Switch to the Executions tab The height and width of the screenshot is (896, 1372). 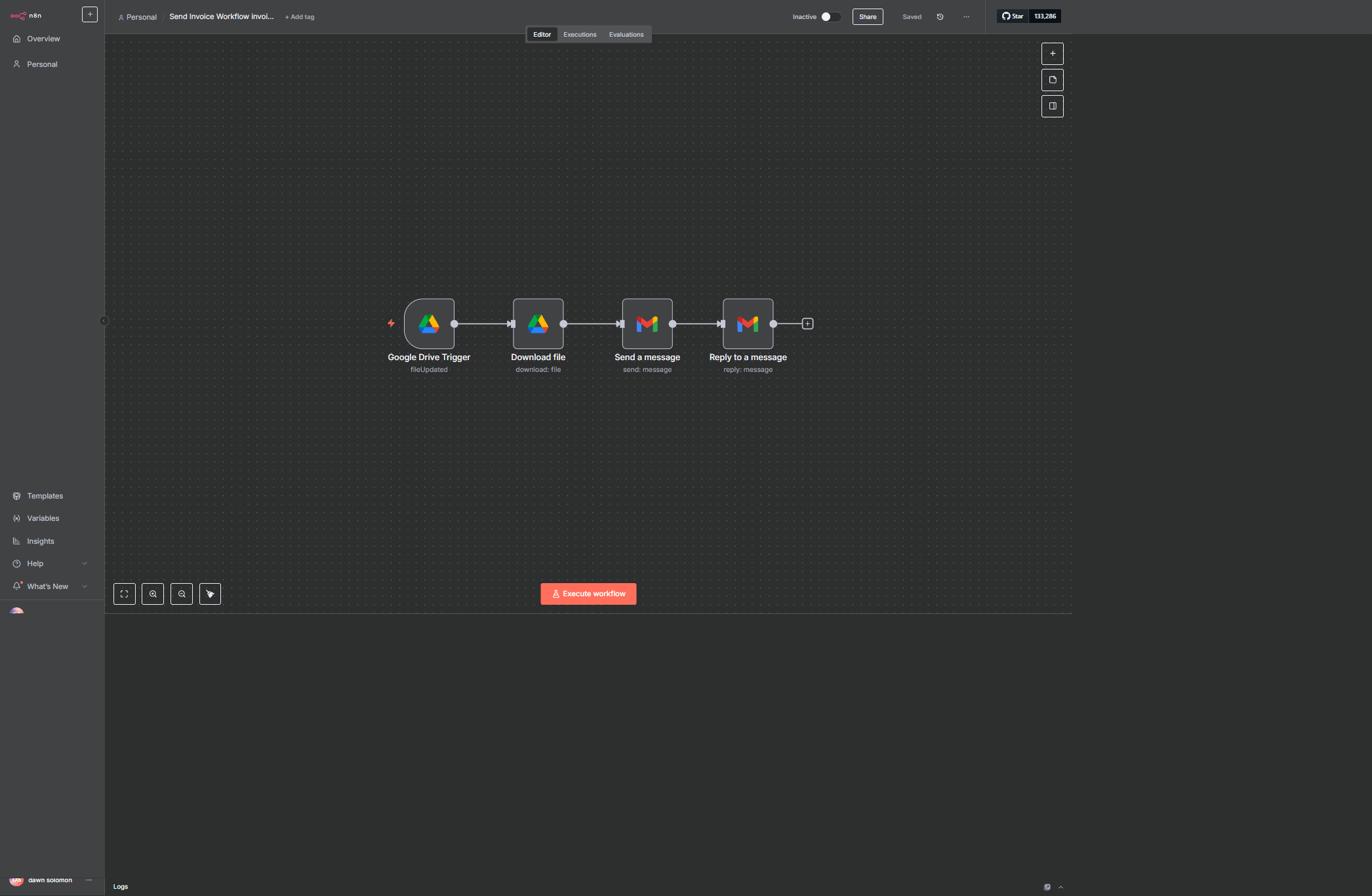coord(580,35)
